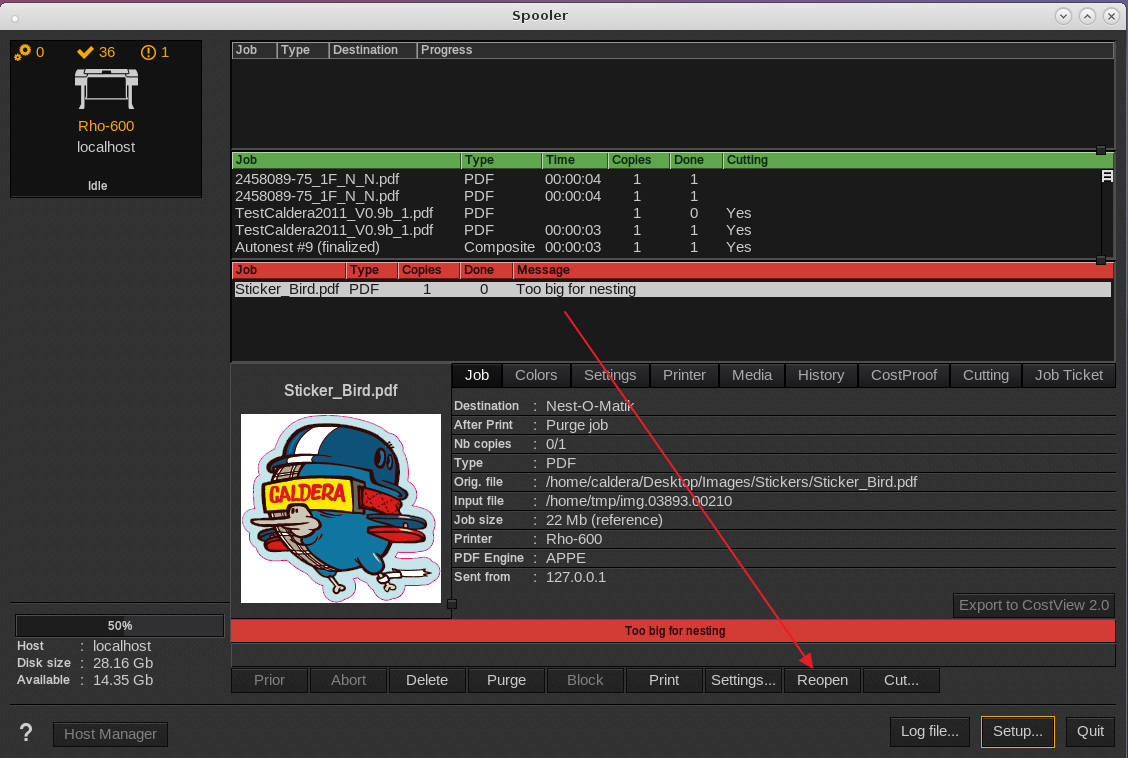The height and width of the screenshot is (758, 1128).
Task: Click the 50% disk usage bar
Action: tap(119, 625)
